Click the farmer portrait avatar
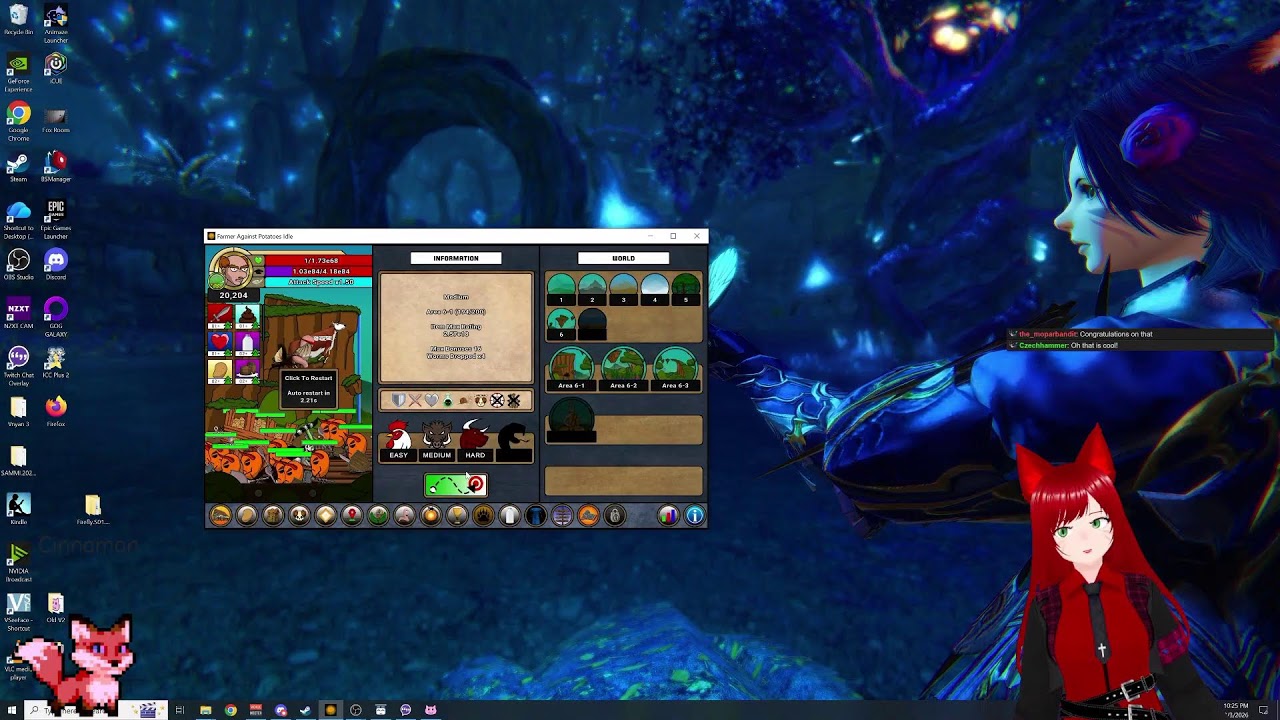Image resolution: width=1280 pixels, height=720 pixels. click(231, 270)
